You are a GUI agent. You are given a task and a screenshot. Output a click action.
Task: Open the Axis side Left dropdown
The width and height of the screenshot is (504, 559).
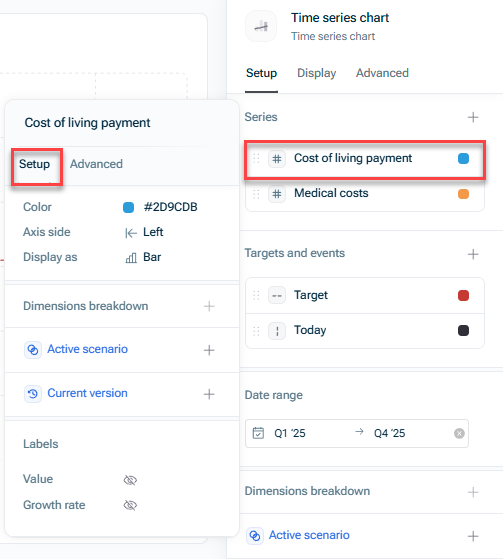(144, 232)
